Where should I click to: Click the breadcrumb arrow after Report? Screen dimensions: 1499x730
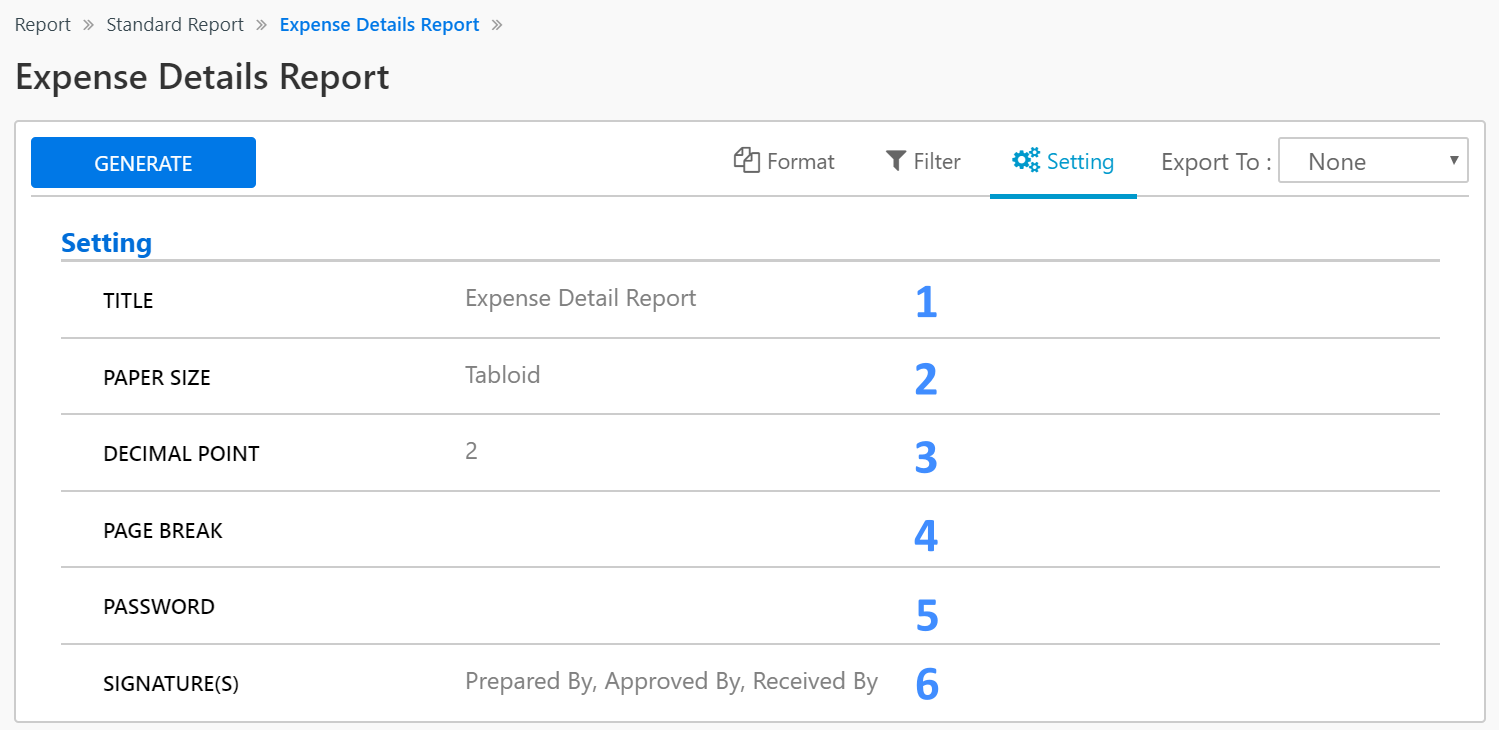tap(88, 25)
